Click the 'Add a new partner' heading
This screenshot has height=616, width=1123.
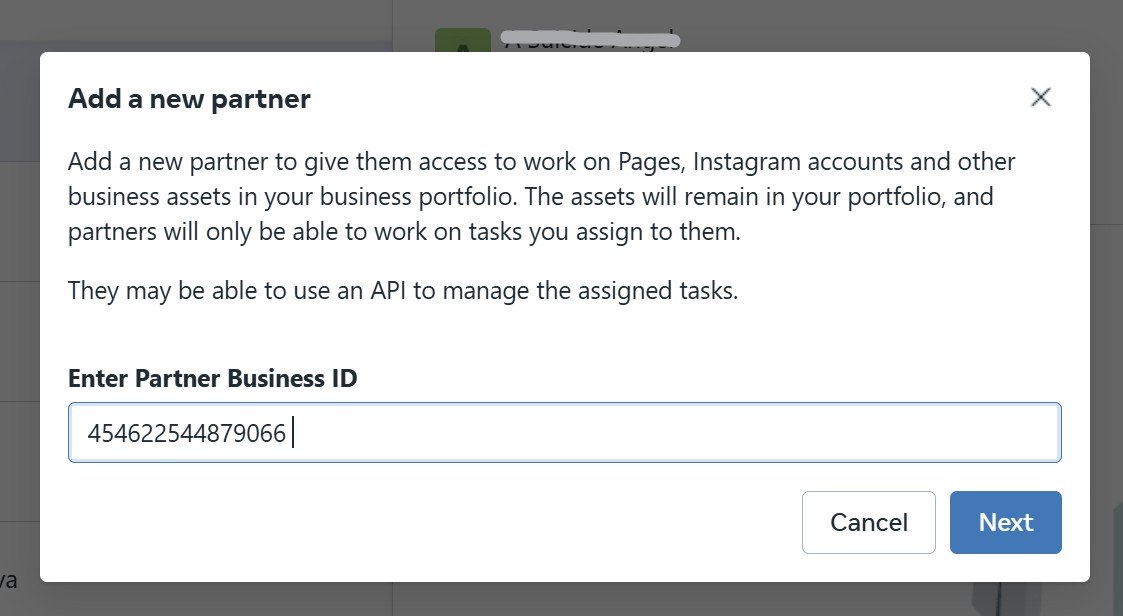(x=189, y=99)
